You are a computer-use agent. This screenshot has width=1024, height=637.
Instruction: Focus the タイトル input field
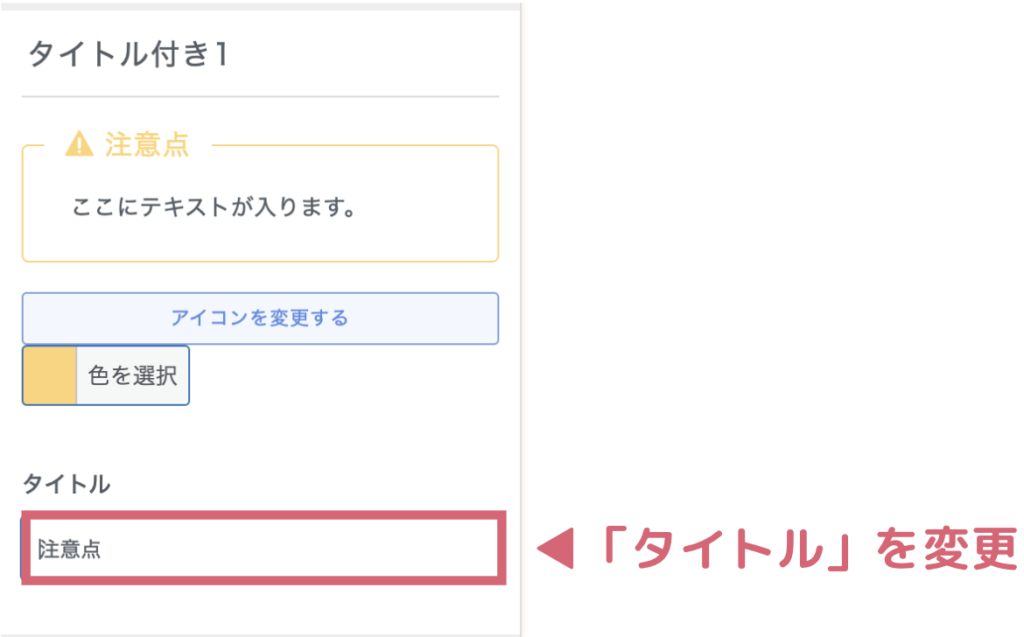click(263, 548)
